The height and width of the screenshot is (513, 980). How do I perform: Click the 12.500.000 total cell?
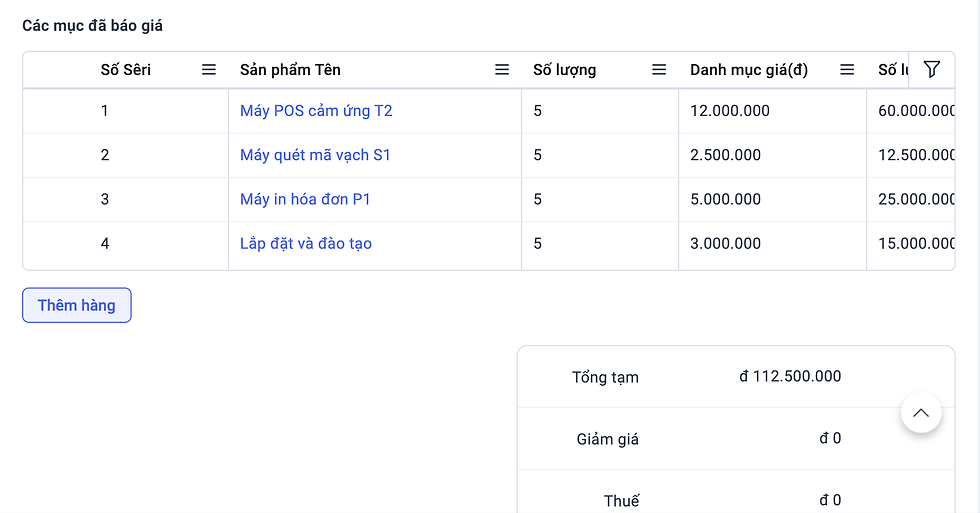[911, 155]
